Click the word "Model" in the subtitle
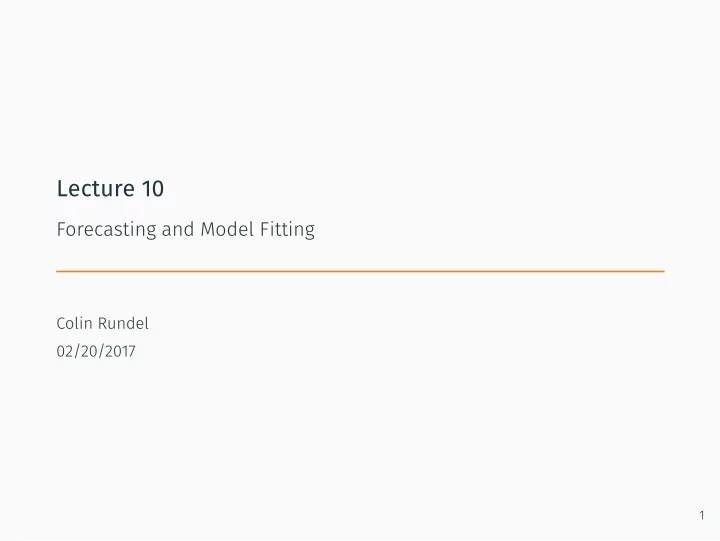720x541 pixels. (x=227, y=229)
